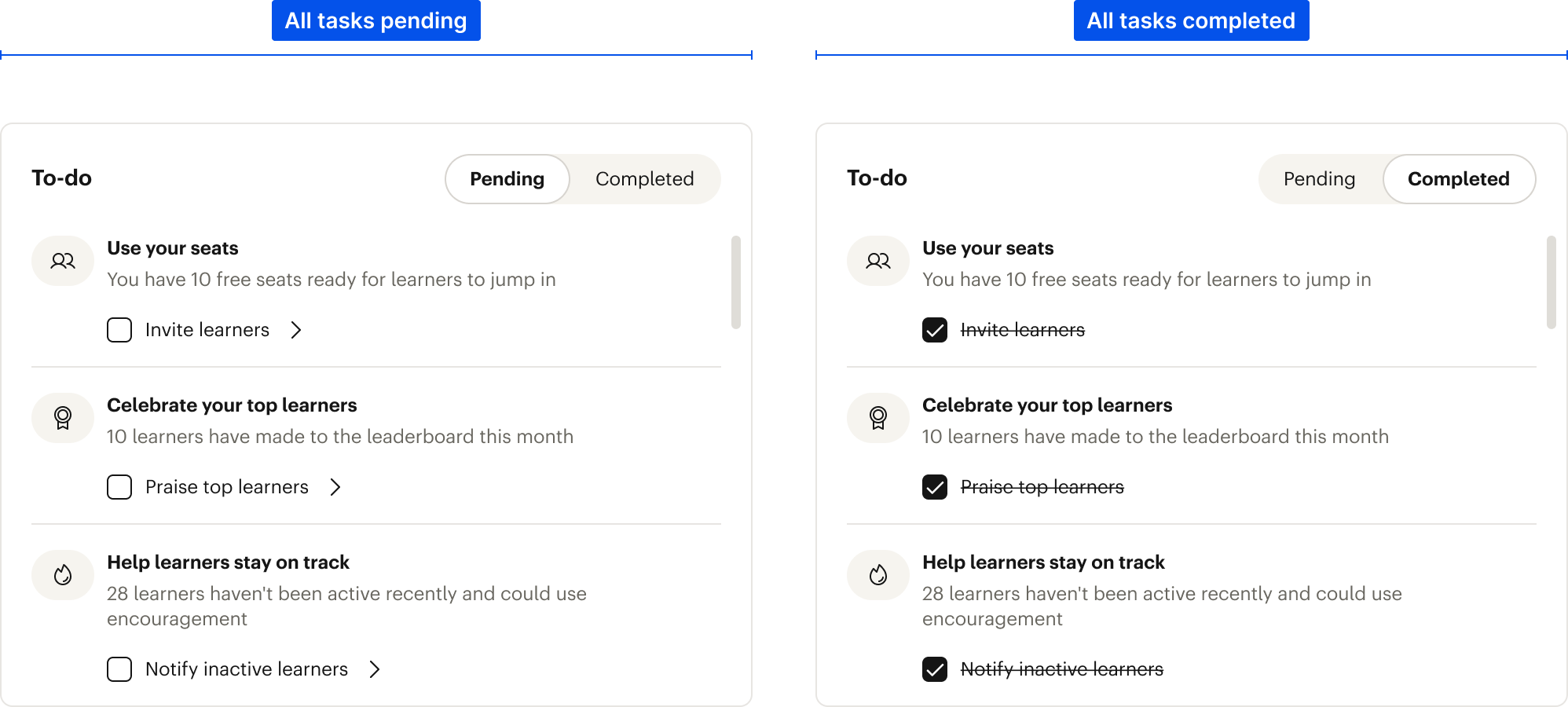Click the strikethrough Invite learners text
1568x707 pixels.
tap(1023, 330)
